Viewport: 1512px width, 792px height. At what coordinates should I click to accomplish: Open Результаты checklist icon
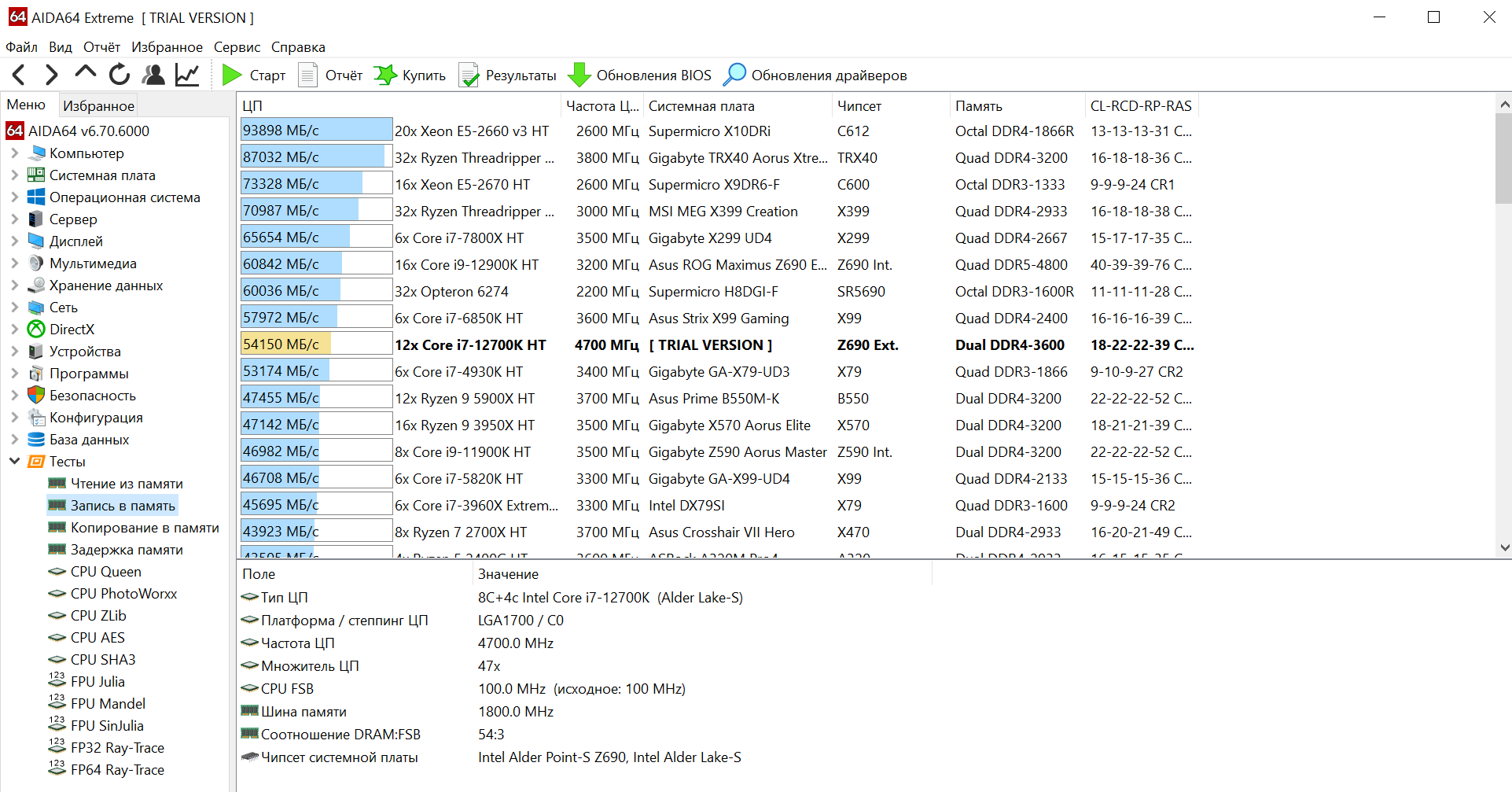[x=469, y=75]
